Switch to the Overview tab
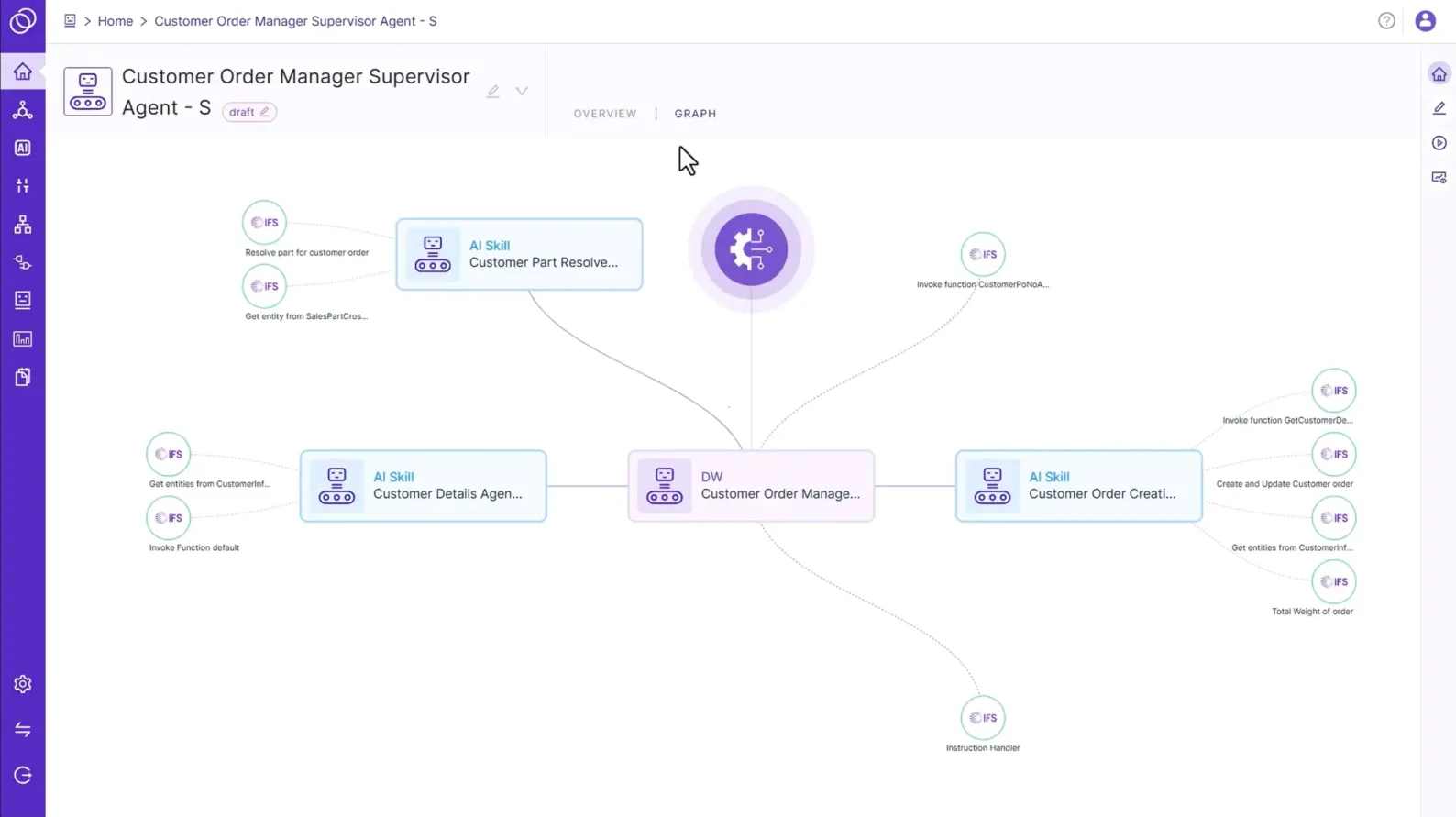Viewport: 1456px width, 817px height. click(x=605, y=114)
